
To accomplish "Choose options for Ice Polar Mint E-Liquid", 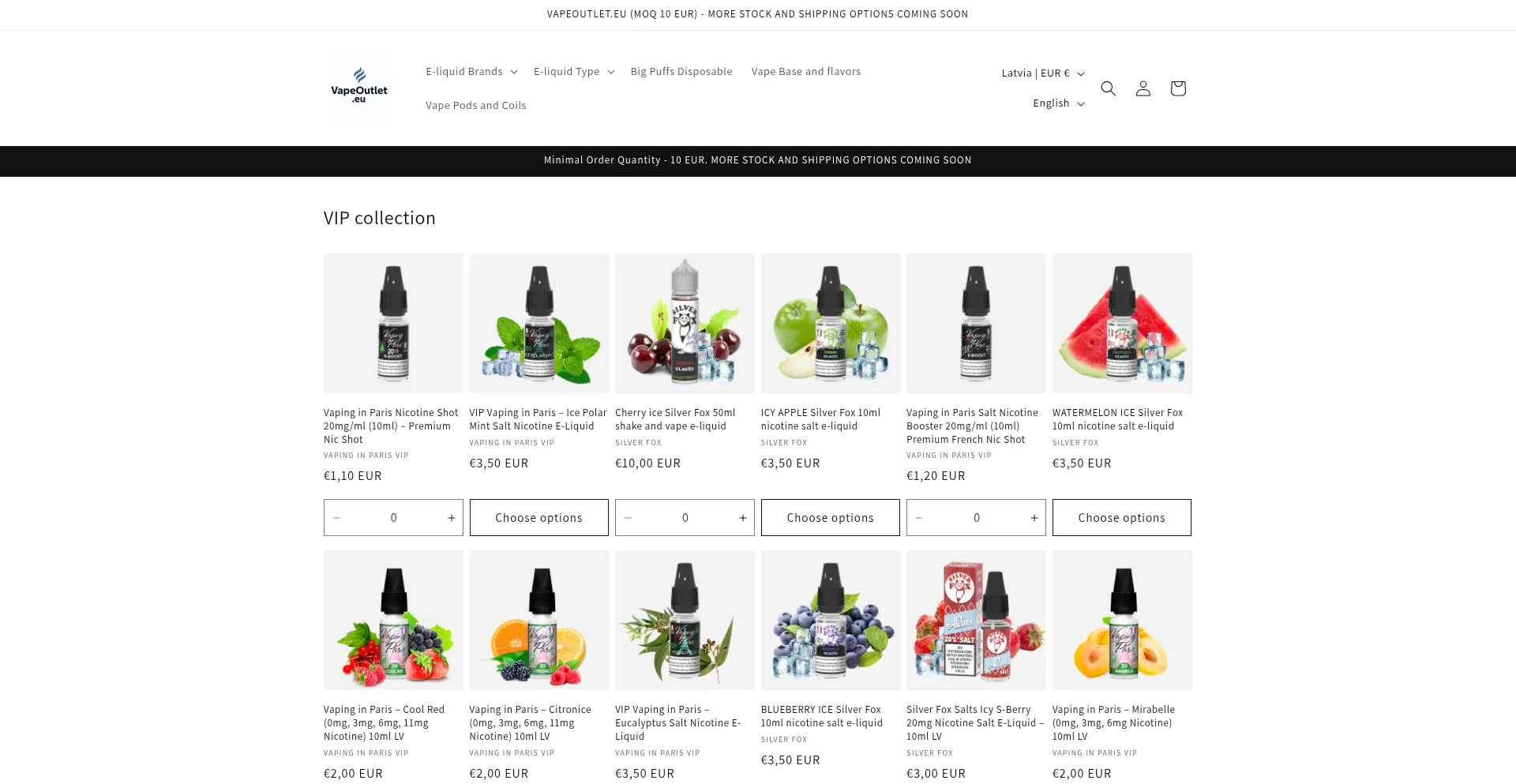I will pos(539,518).
